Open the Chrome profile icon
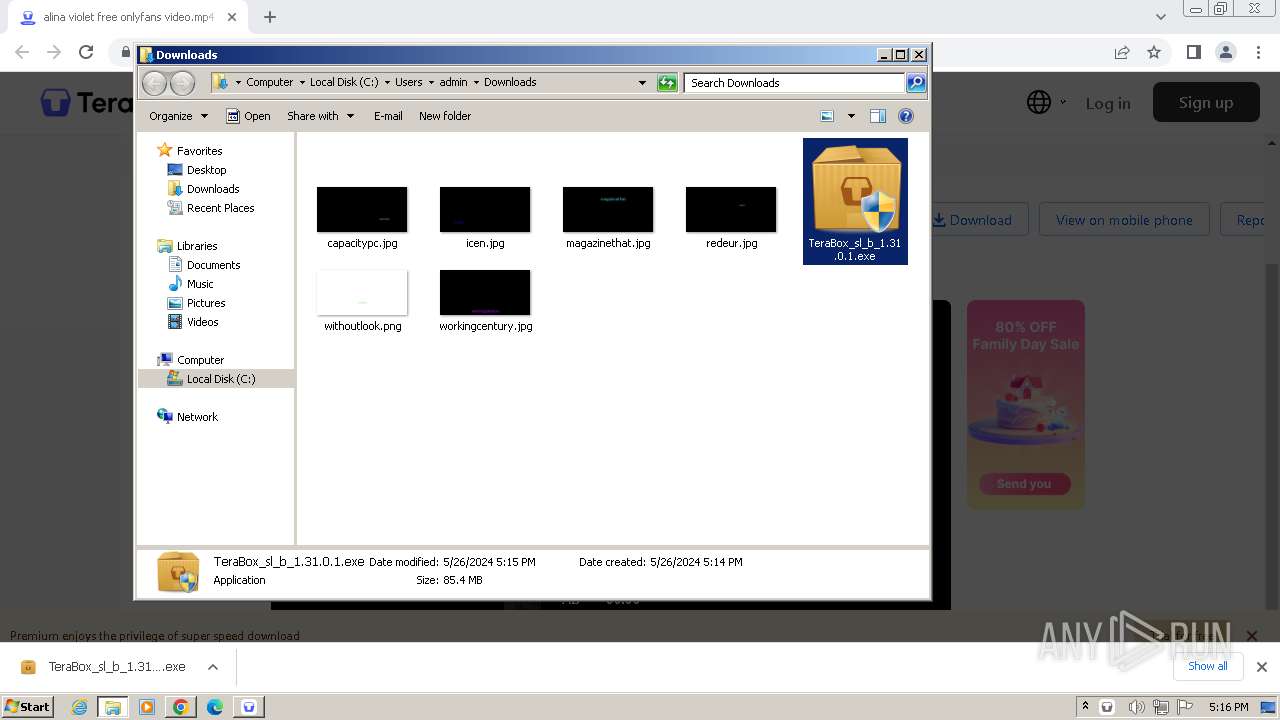 pos(1225,52)
